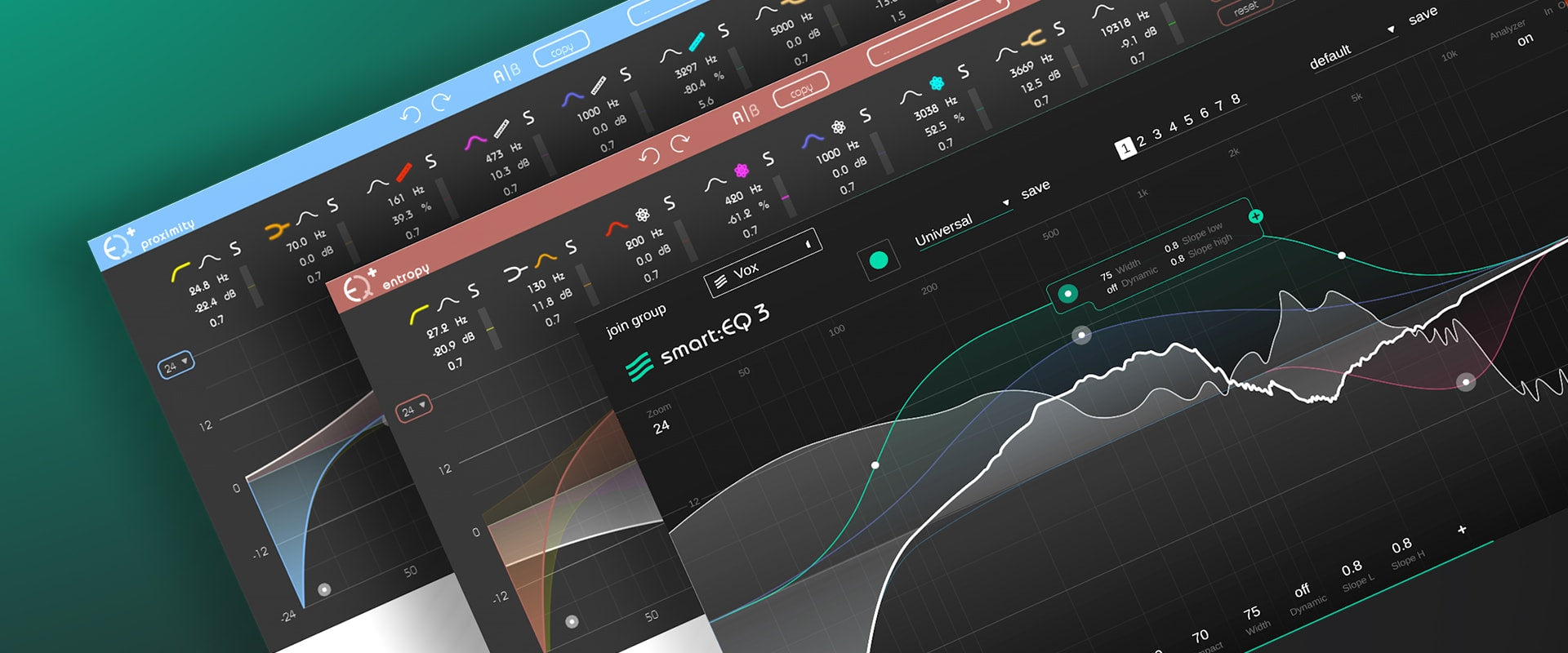This screenshot has width=1568, height=653.
Task: Open the default preset dropdown
Action: tap(1390, 30)
